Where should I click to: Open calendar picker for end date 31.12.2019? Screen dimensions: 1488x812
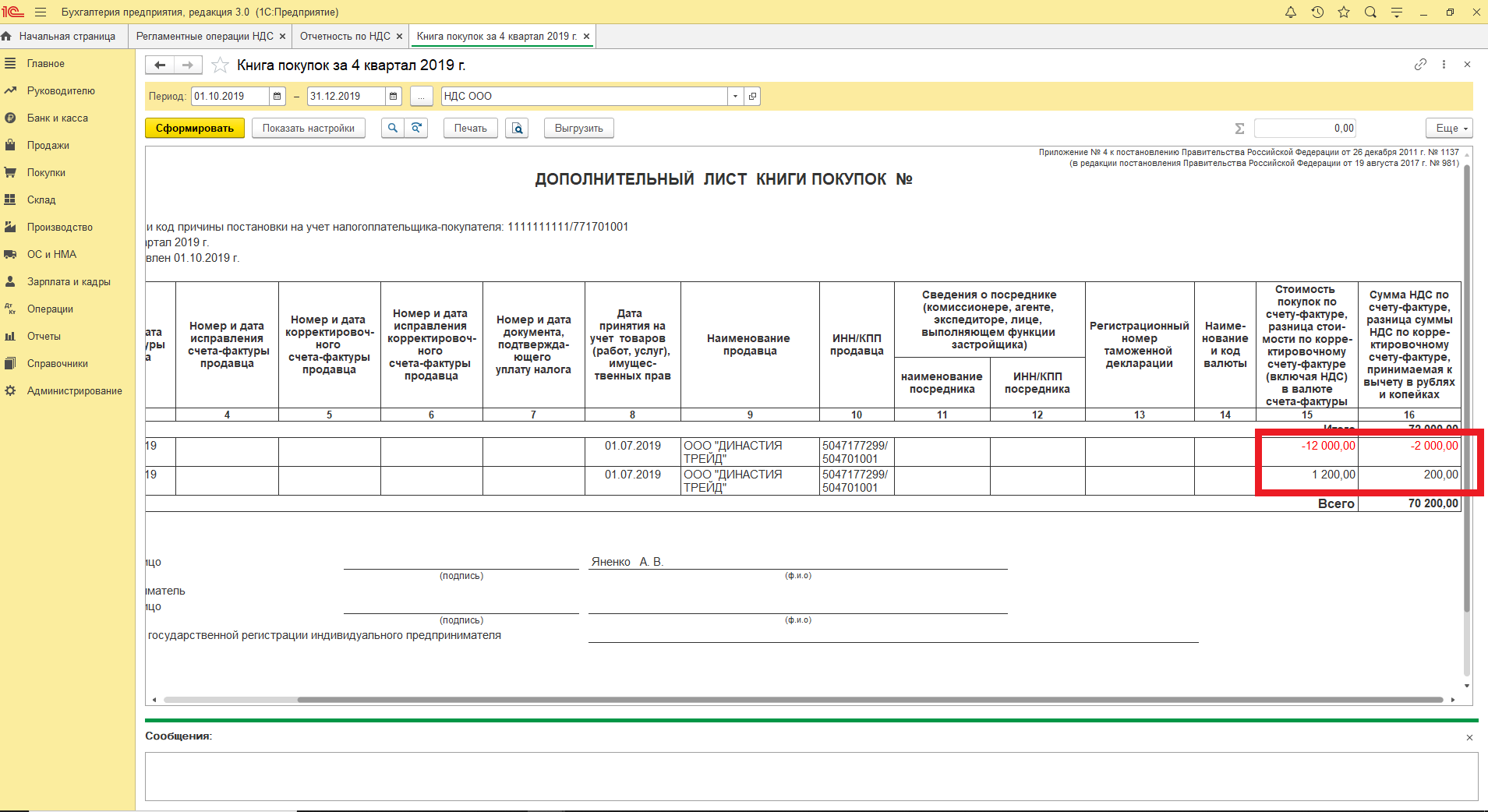point(393,97)
